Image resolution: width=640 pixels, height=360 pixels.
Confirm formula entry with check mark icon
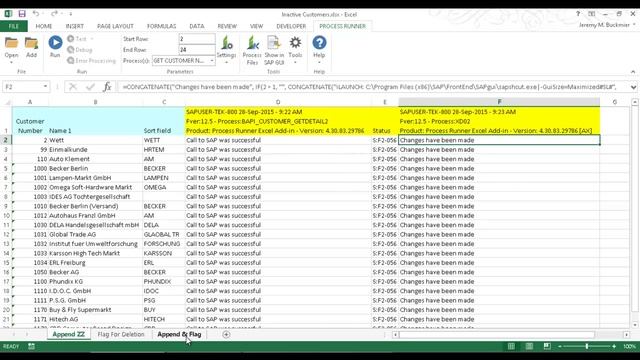tap(90, 87)
